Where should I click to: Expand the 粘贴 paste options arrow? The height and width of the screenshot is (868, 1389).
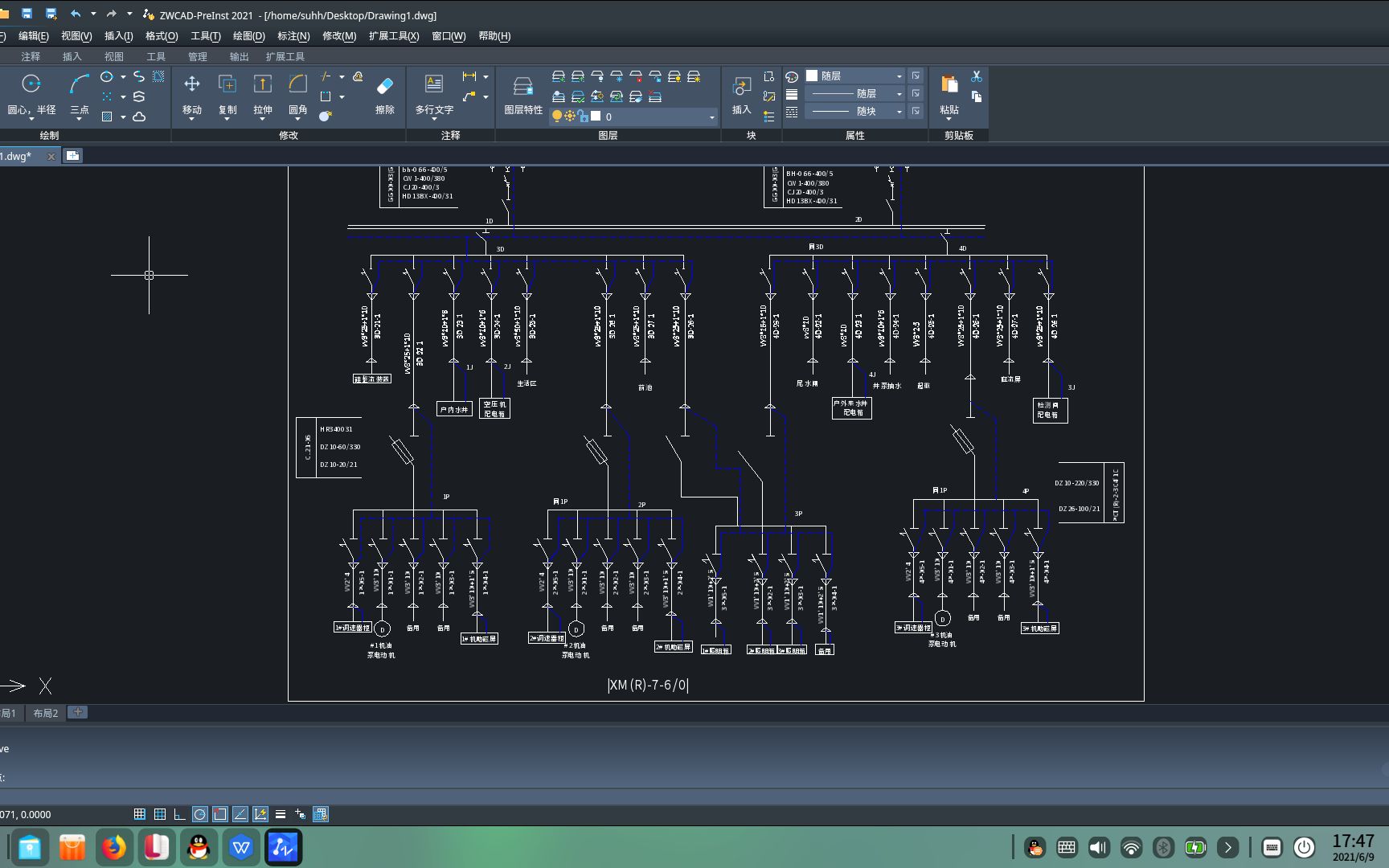coord(949,119)
